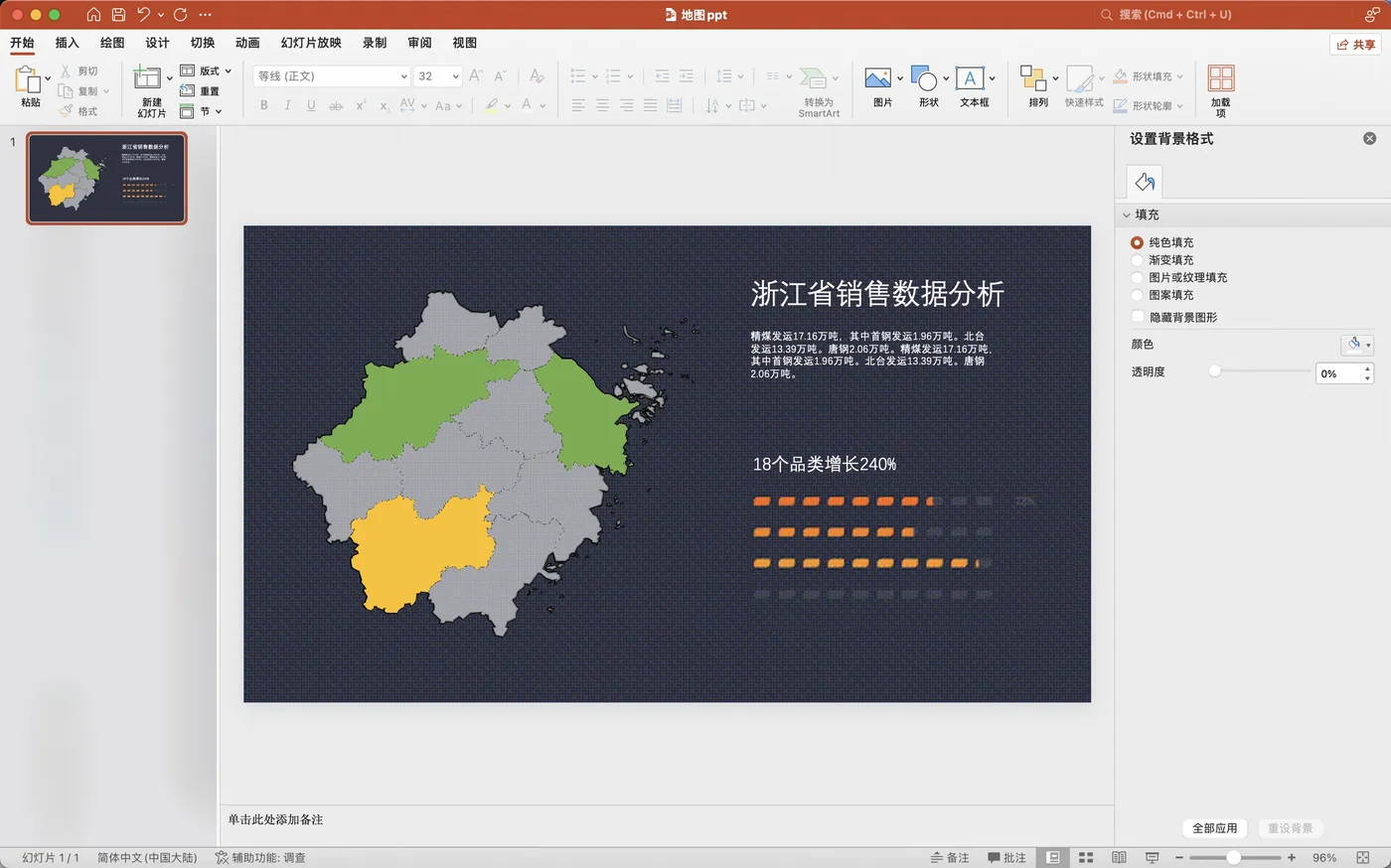The height and width of the screenshot is (868, 1391).
Task: Open the Arrange (排列) tool
Action: (x=1033, y=78)
